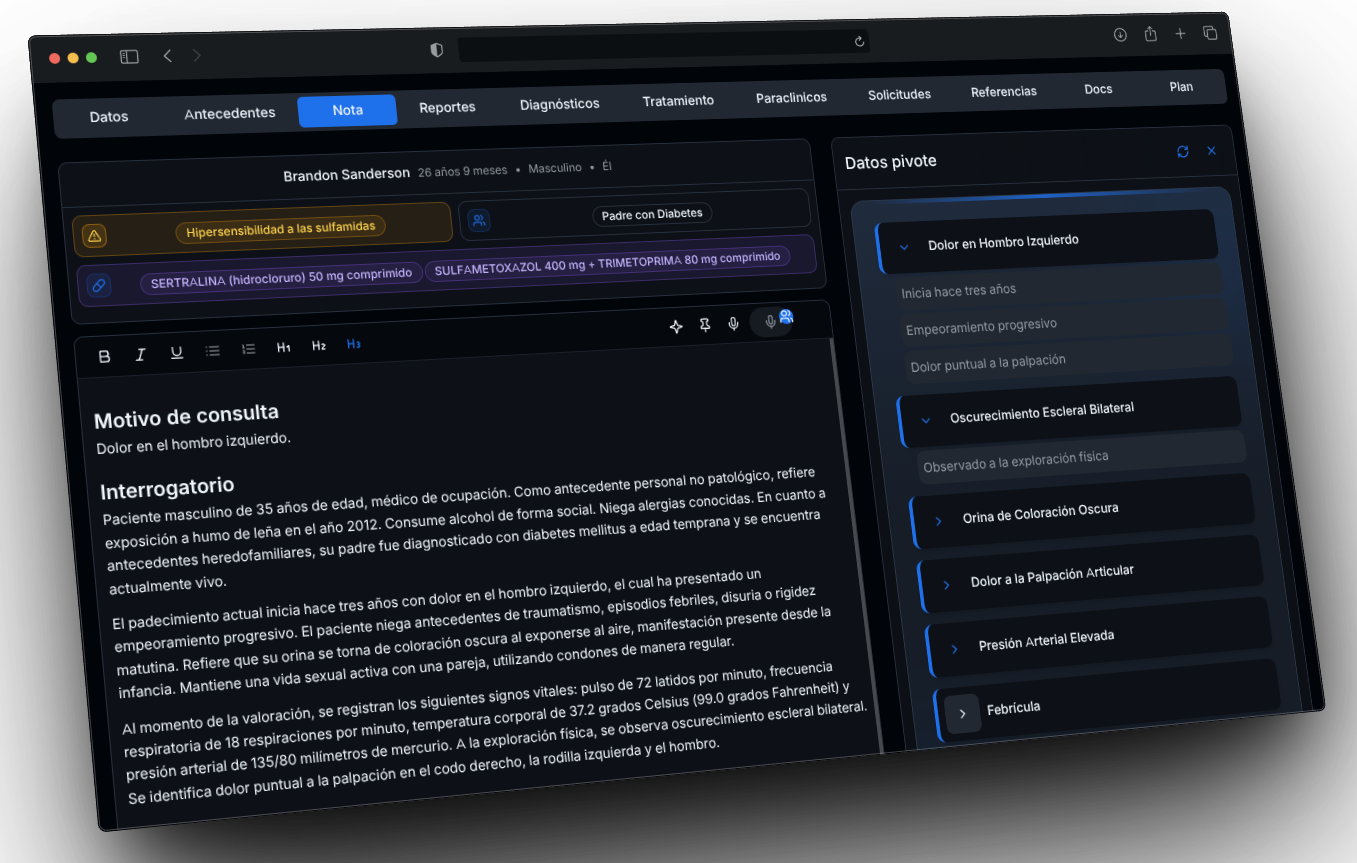Open the family history people icon
This screenshot has height=863, width=1357.
(x=479, y=220)
